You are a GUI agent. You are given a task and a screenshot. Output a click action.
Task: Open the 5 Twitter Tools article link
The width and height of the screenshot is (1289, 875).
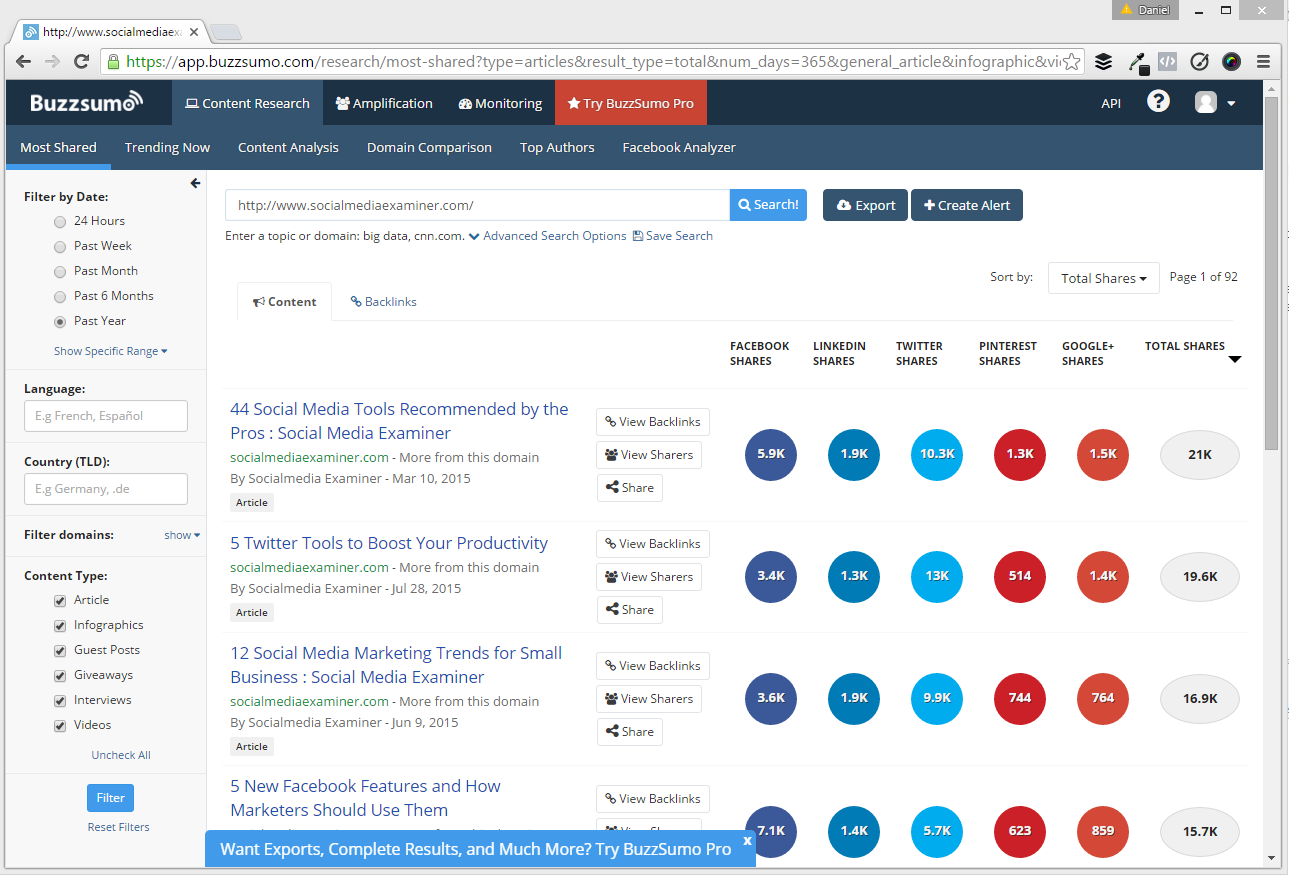(389, 543)
